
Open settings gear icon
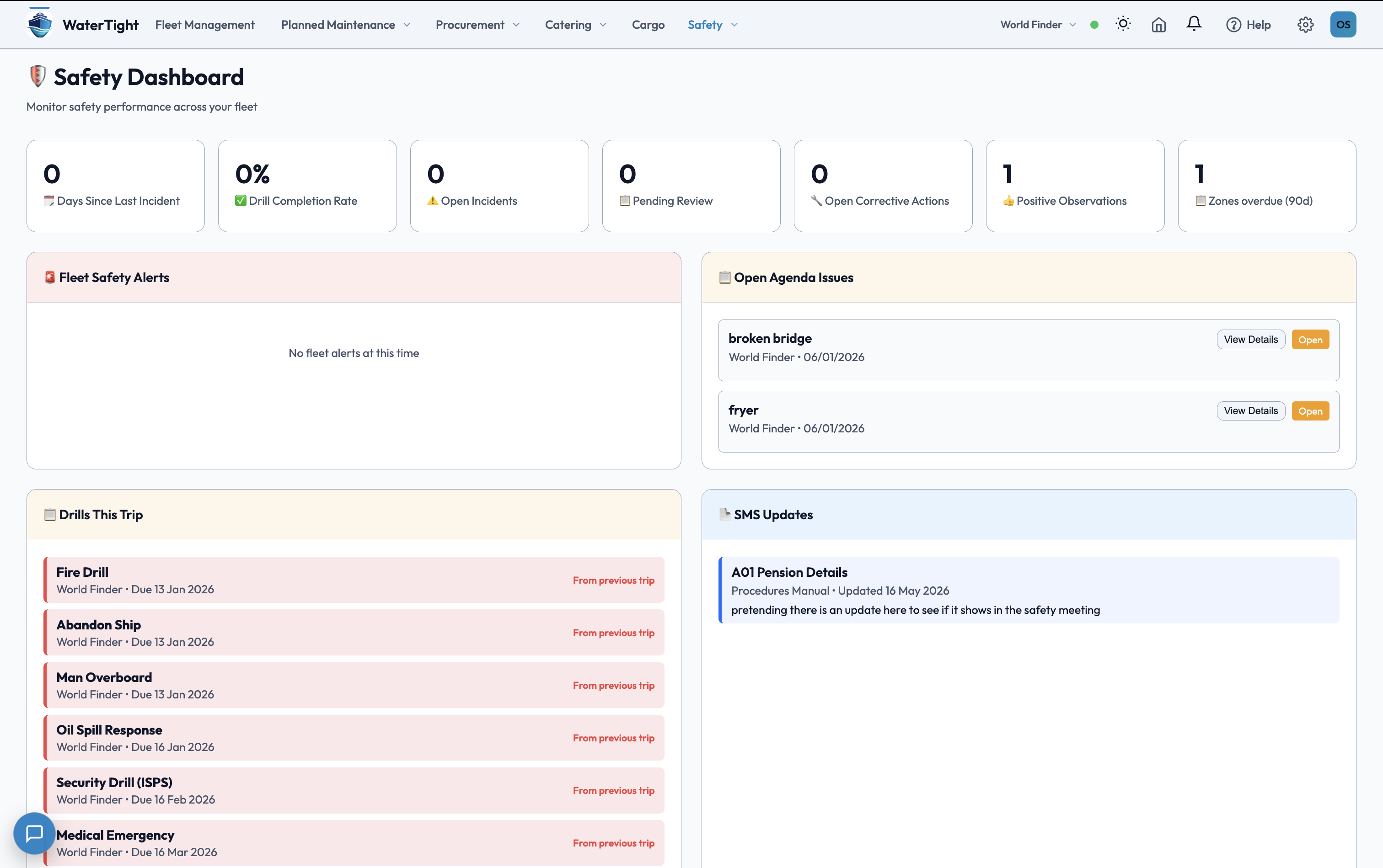point(1305,25)
